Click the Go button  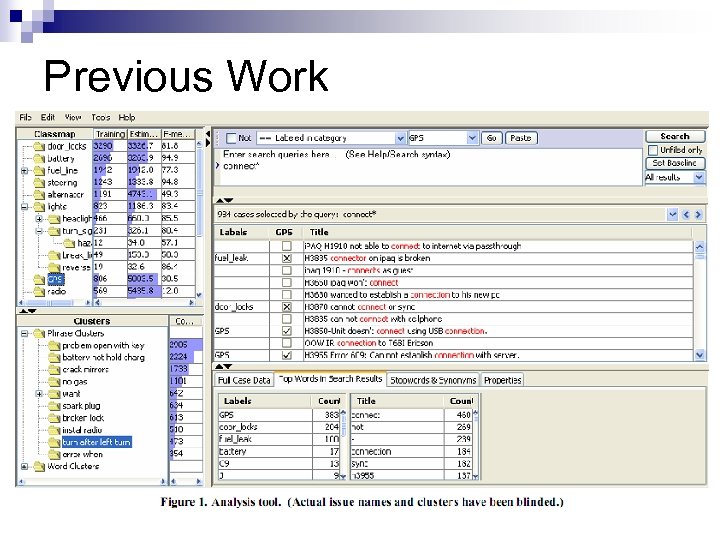(x=492, y=138)
